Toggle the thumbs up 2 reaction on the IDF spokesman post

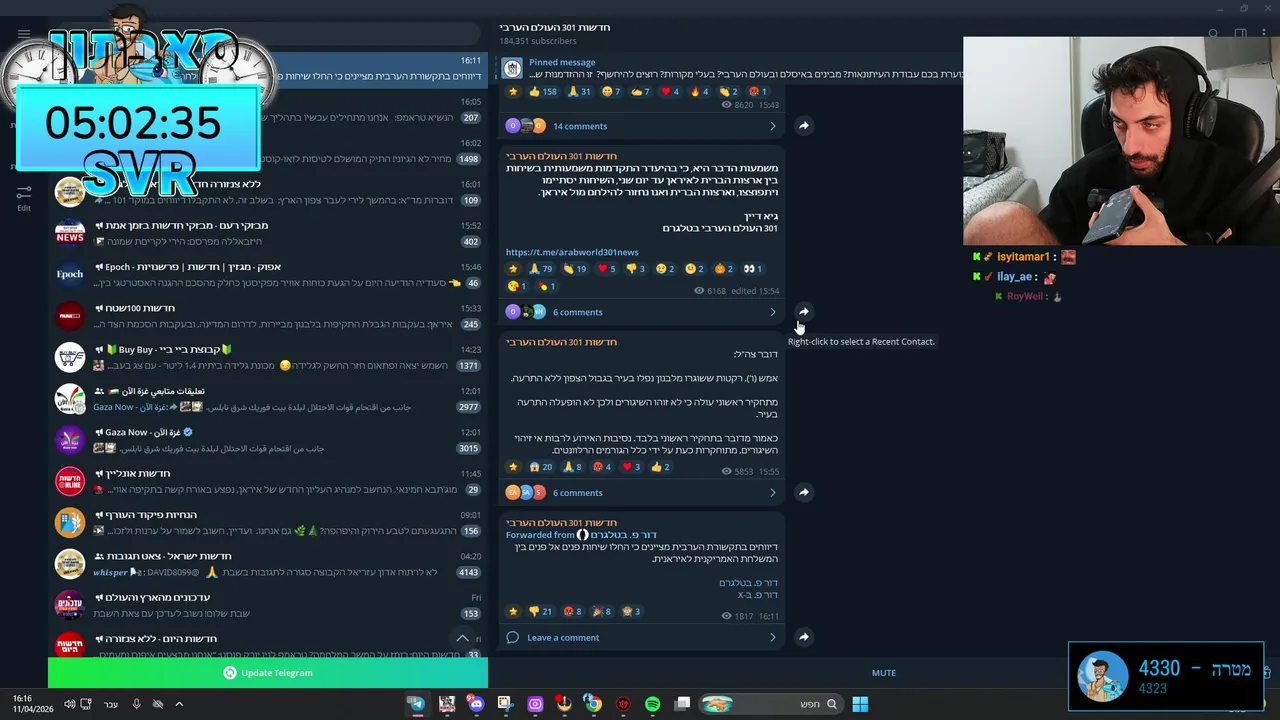(660, 467)
